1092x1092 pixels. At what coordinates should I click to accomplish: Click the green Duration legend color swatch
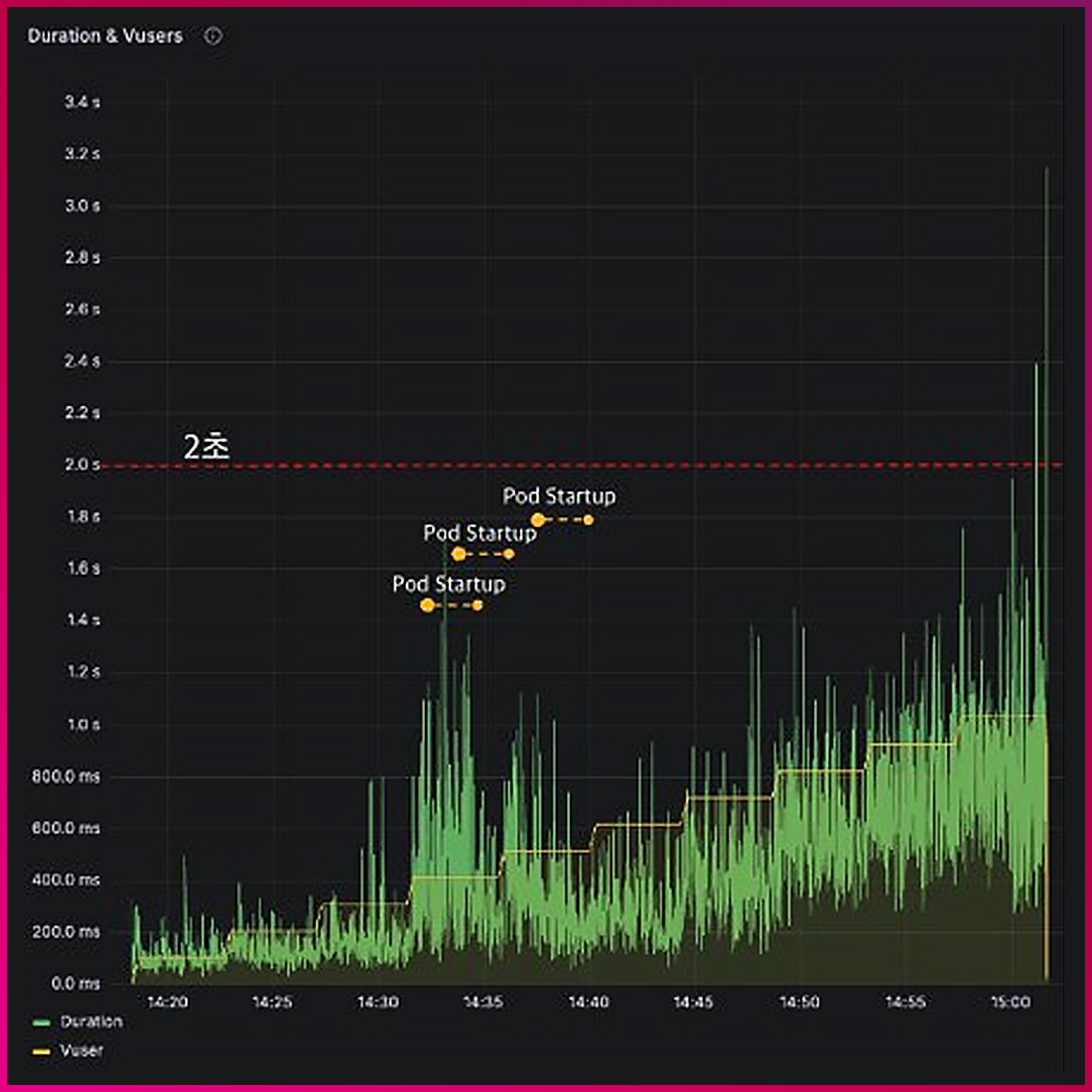(41, 1023)
